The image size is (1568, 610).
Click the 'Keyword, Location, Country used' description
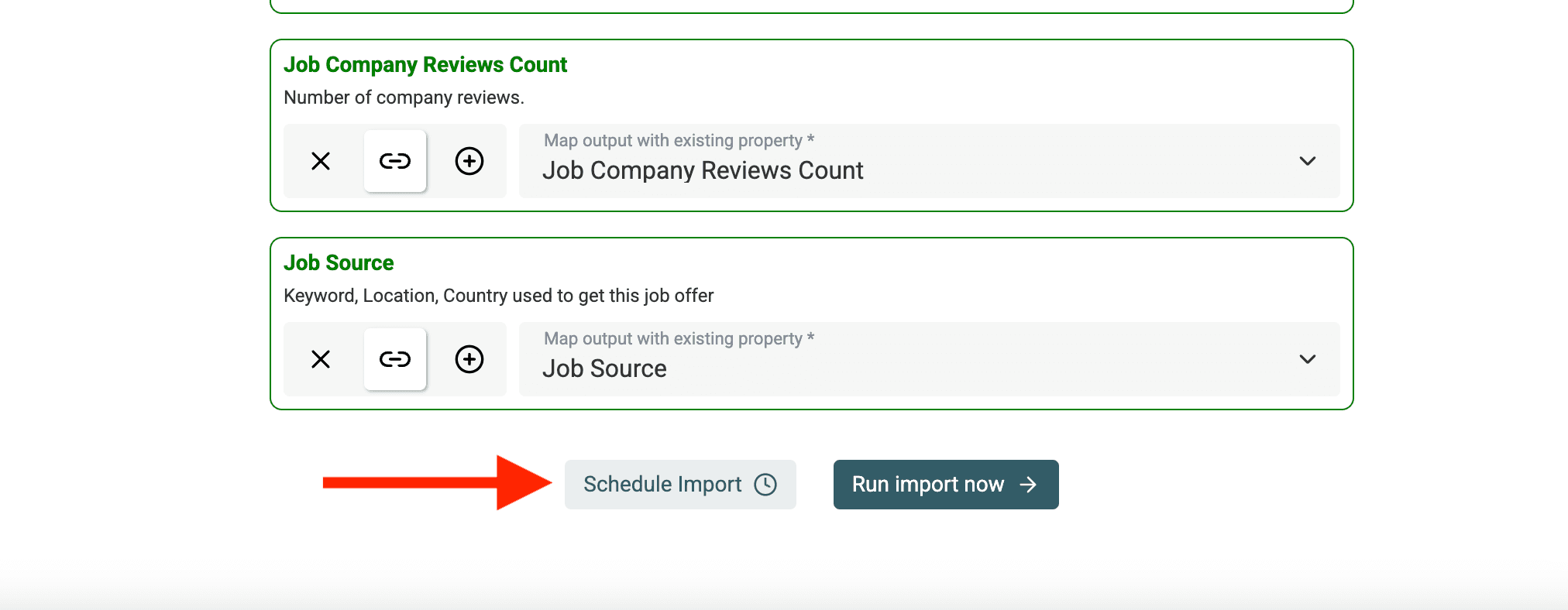[498, 296]
